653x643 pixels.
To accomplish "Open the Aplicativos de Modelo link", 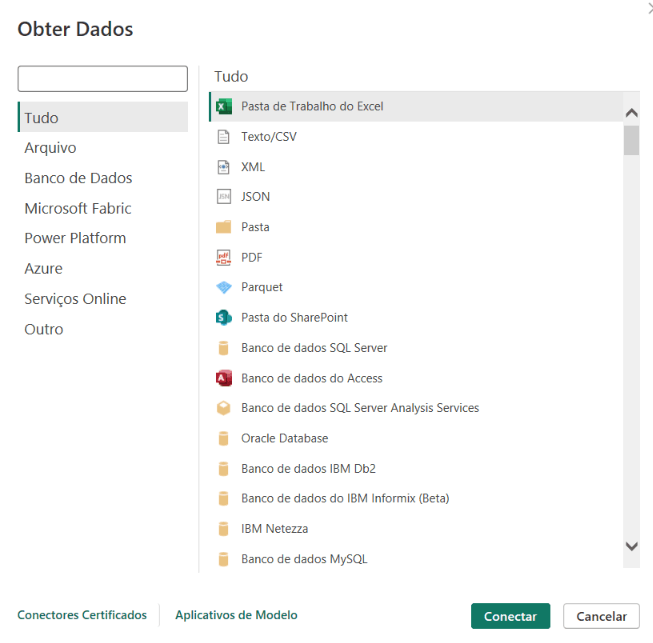I will point(236,615).
